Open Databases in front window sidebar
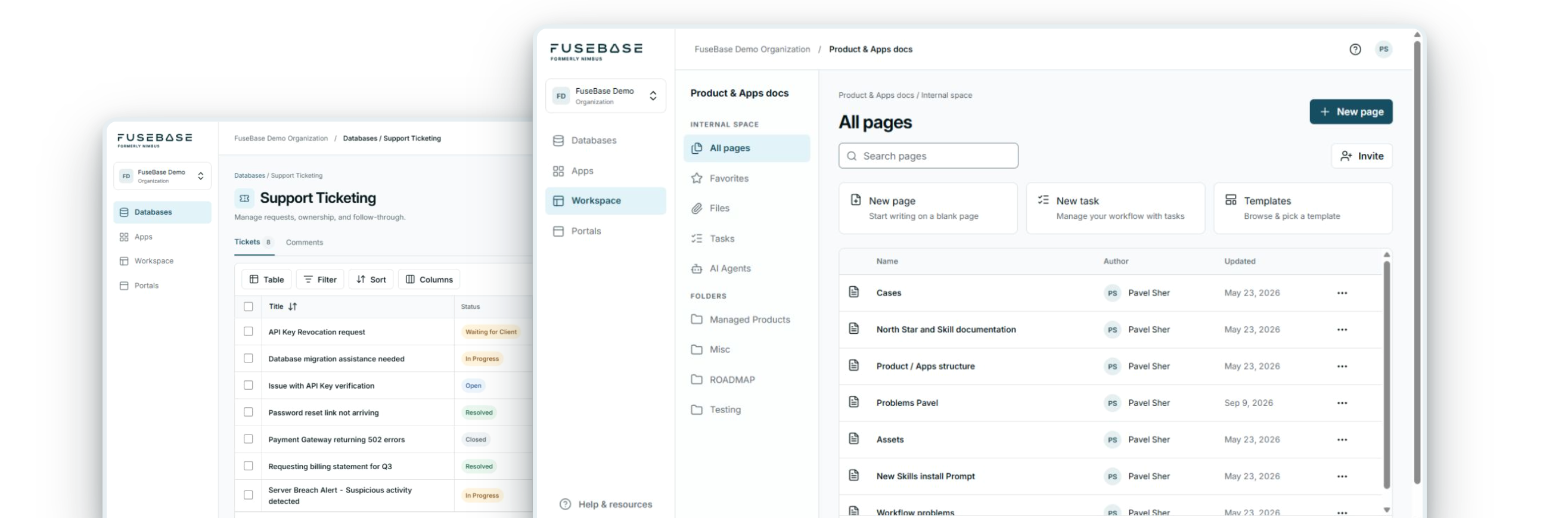 pos(606,141)
